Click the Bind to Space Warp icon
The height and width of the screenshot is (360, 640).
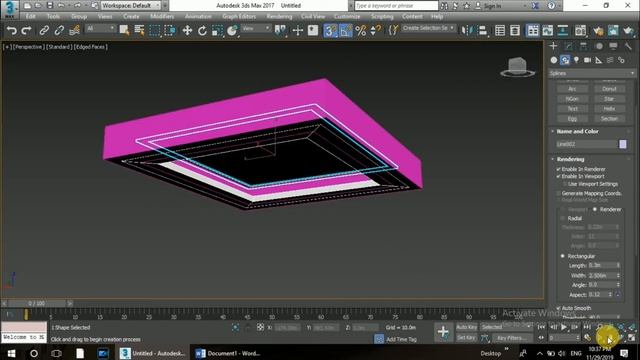(x=75, y=31)
